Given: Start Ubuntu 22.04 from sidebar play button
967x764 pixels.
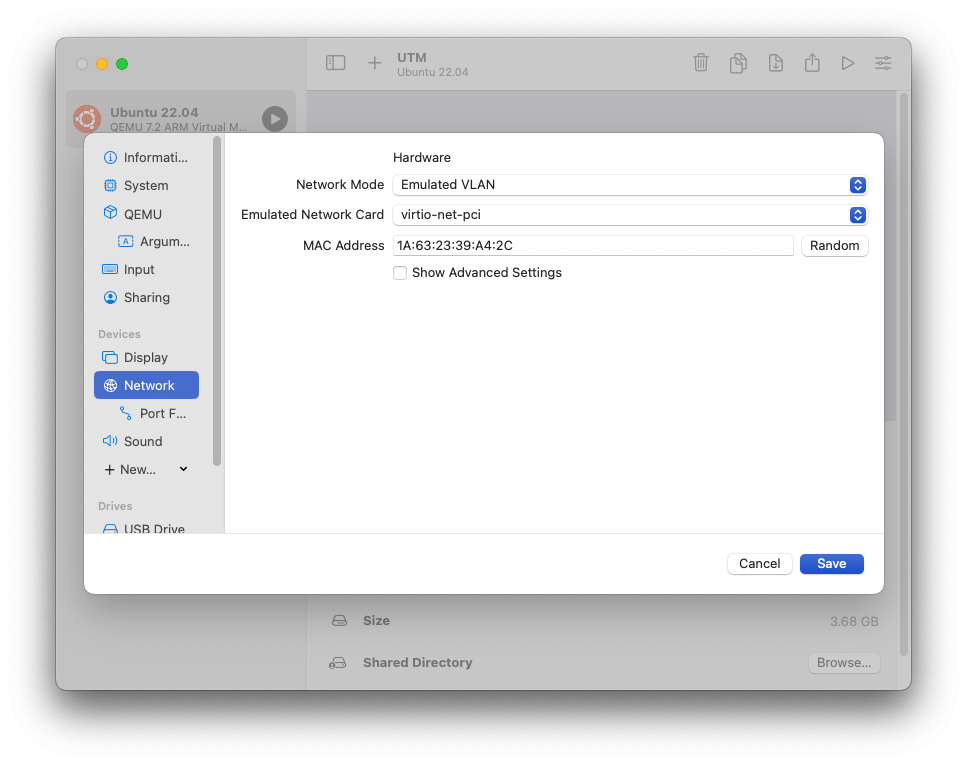Looking at the screenshot, I should click(274, 119).
